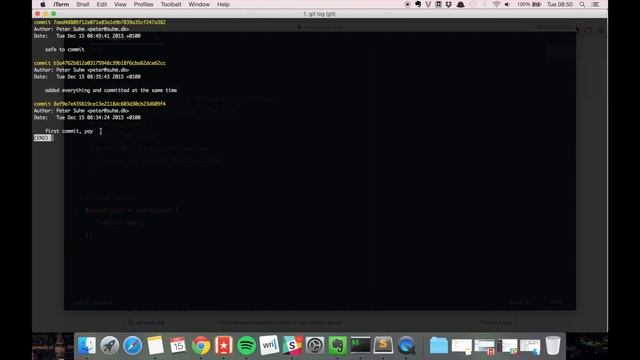Screen dimensions: 640x360
Task: Open Slack from the Dock
Action: tap(292, 345)
